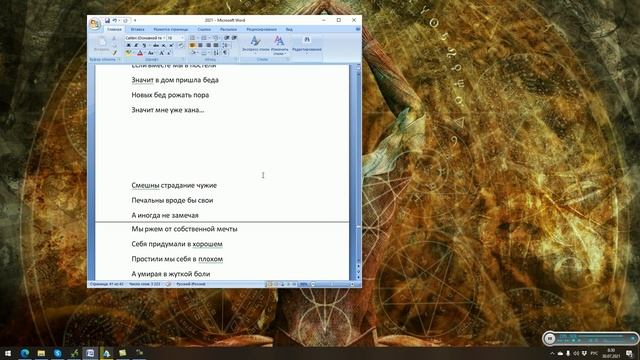Screen dimensions: 640x360
Task: Toggle italic formatting
Action: click(x=136, y=45)
